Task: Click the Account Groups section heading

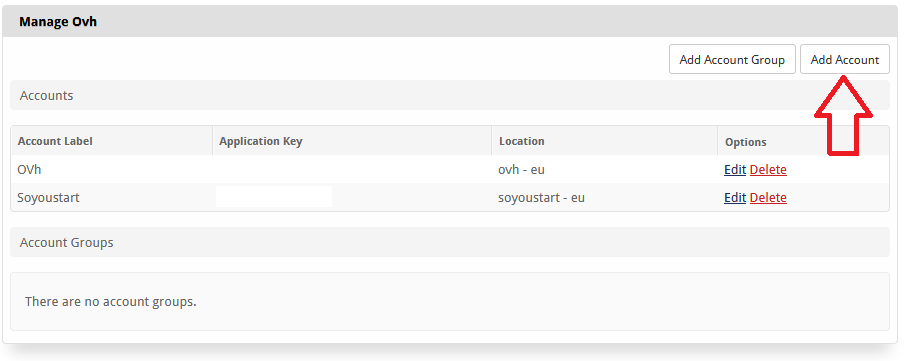Action: pyautogui.click(x=67, y=242)
